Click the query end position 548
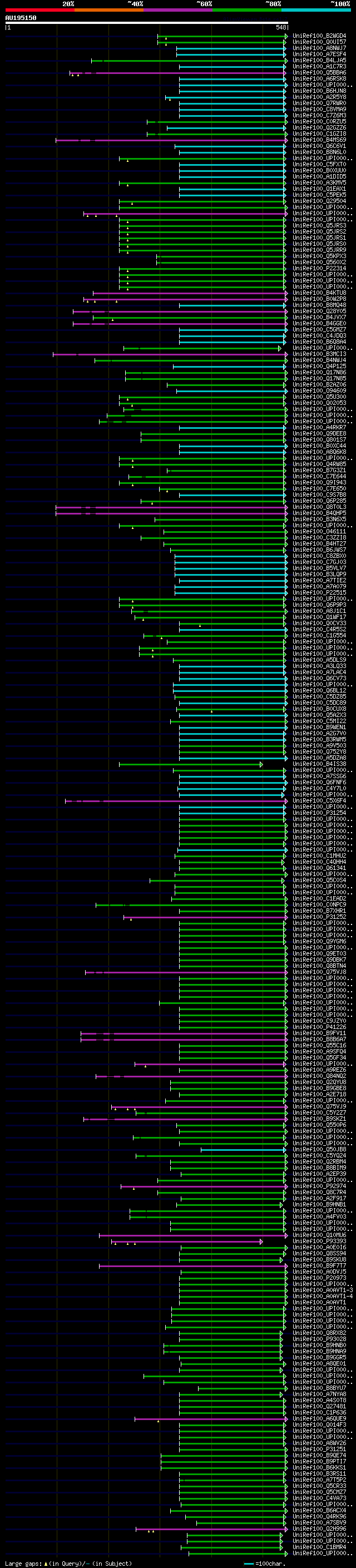This screenshot has width=356, height=1568. (280, 27)
